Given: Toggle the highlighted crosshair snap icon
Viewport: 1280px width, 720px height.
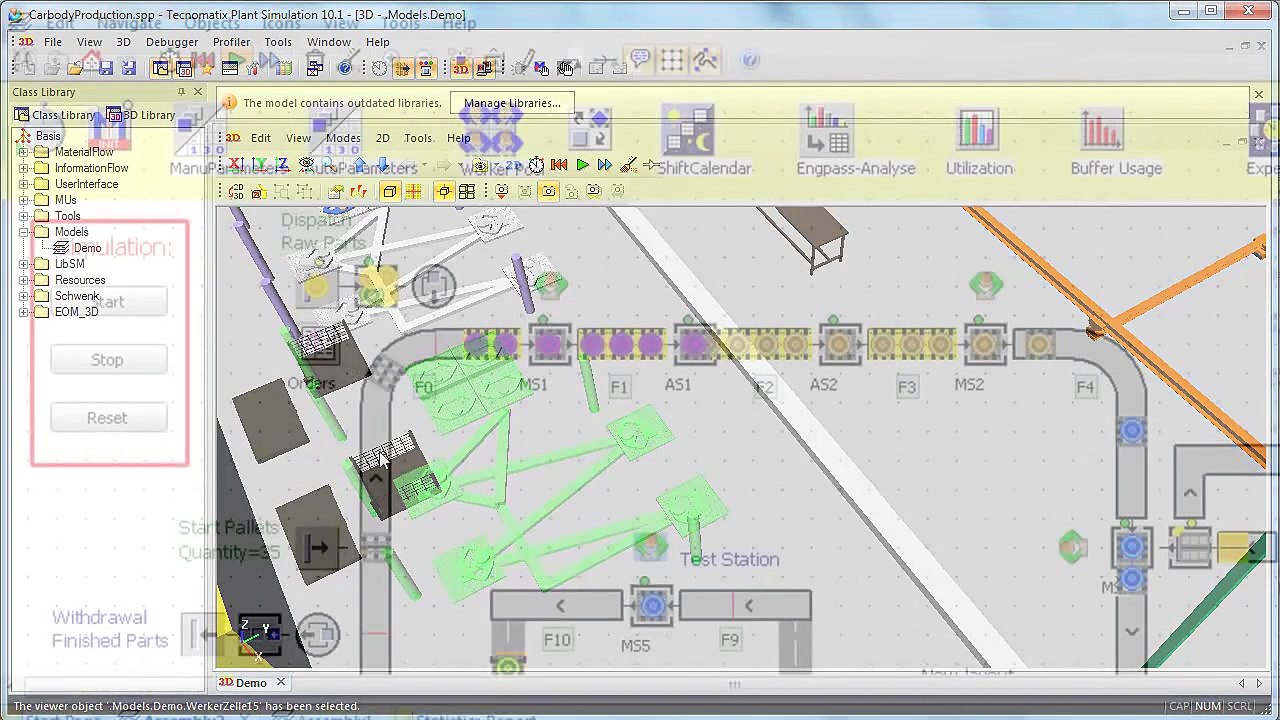Looking at the screenshot, I should (x=444, y=192).
